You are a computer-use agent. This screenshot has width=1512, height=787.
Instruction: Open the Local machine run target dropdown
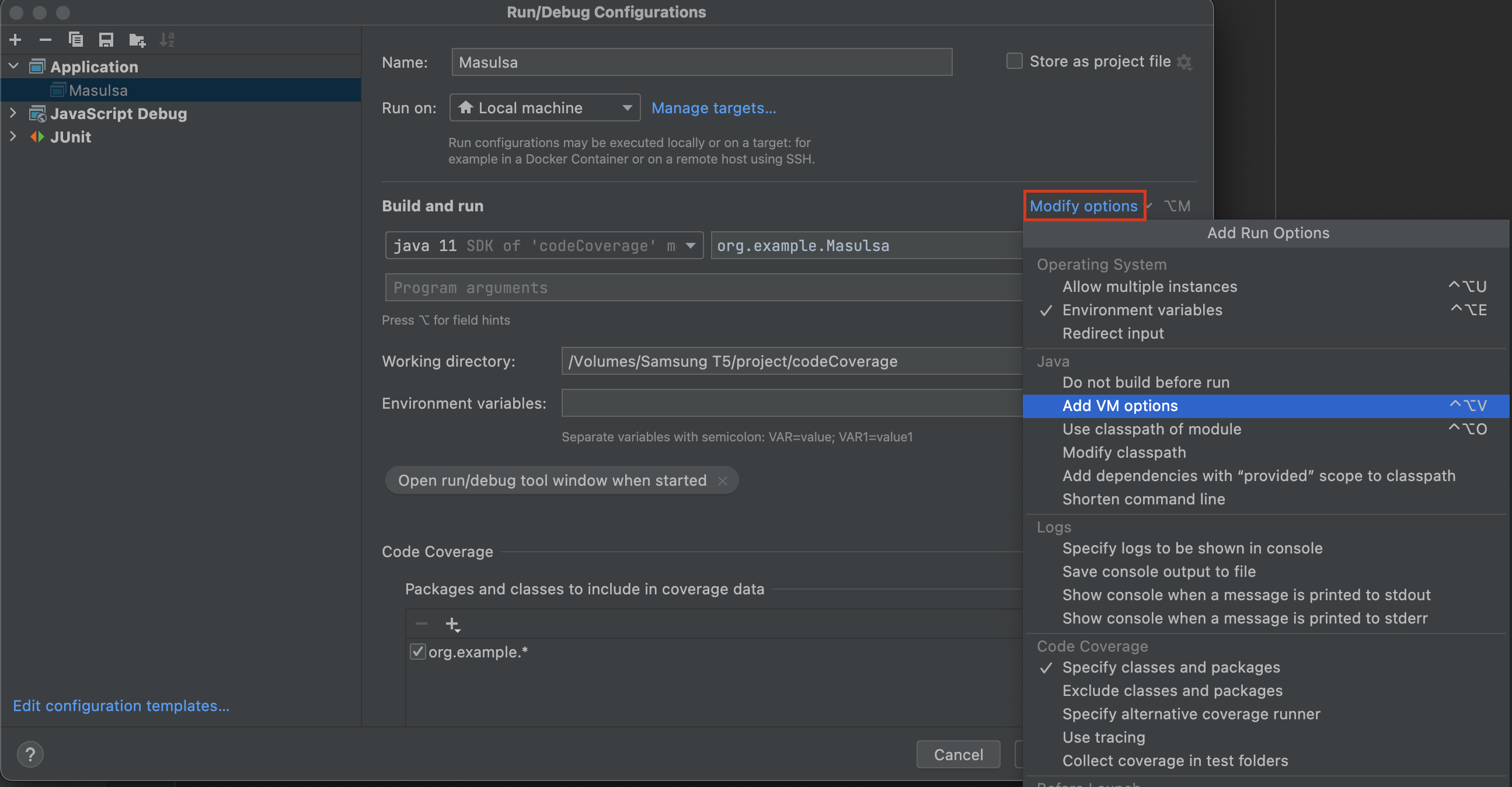point(544,108)
